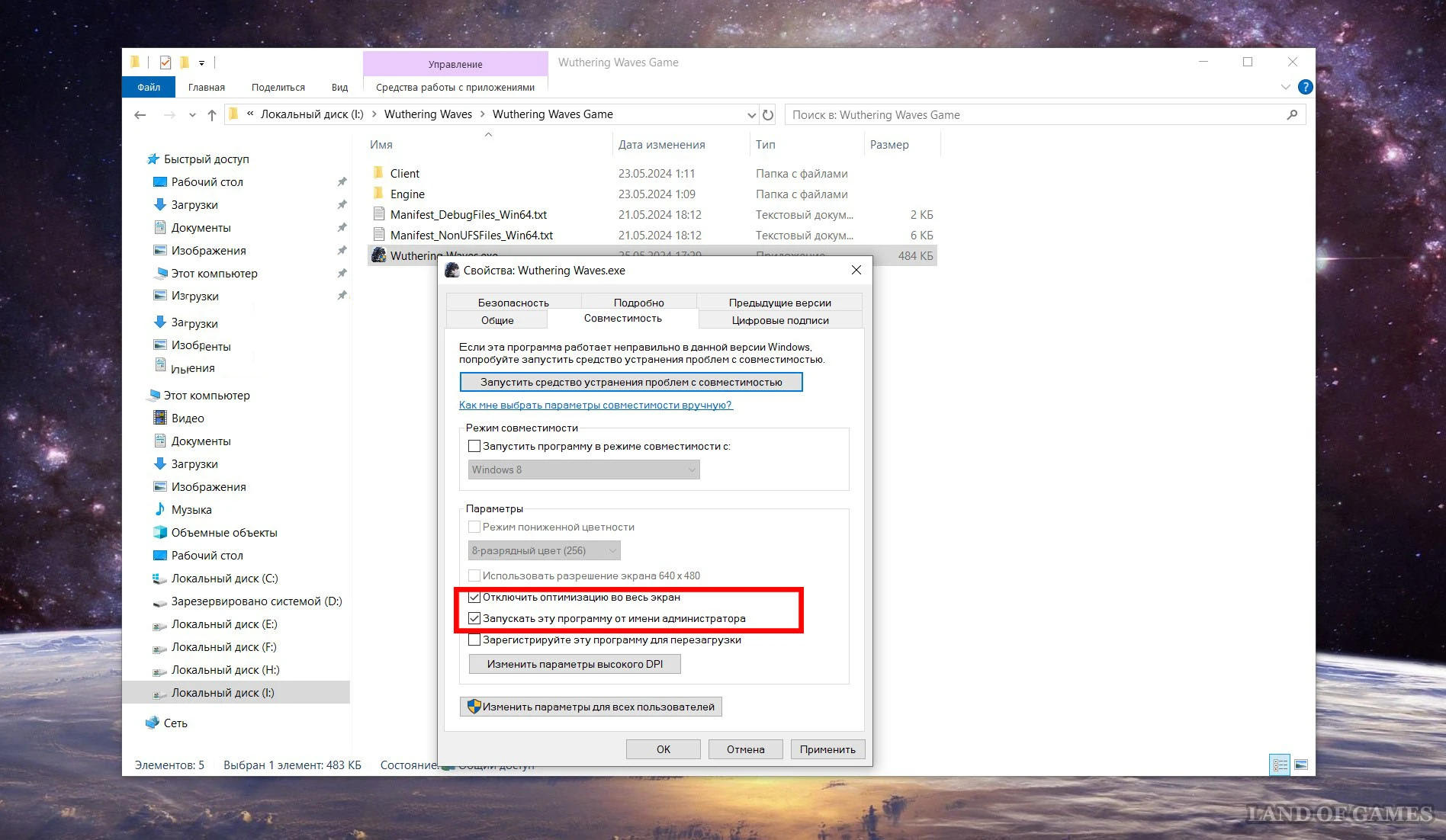Screen dimensions: 1446x840
Task: Switch to the Безопасность tab
Action: pos(513,303)
